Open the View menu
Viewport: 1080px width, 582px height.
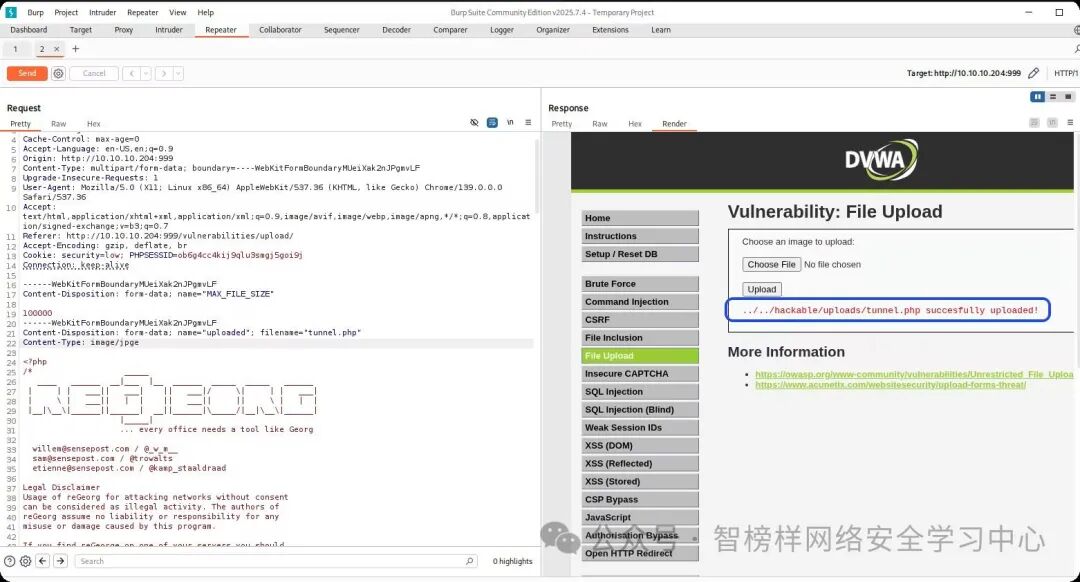click(x=178, y=12)
